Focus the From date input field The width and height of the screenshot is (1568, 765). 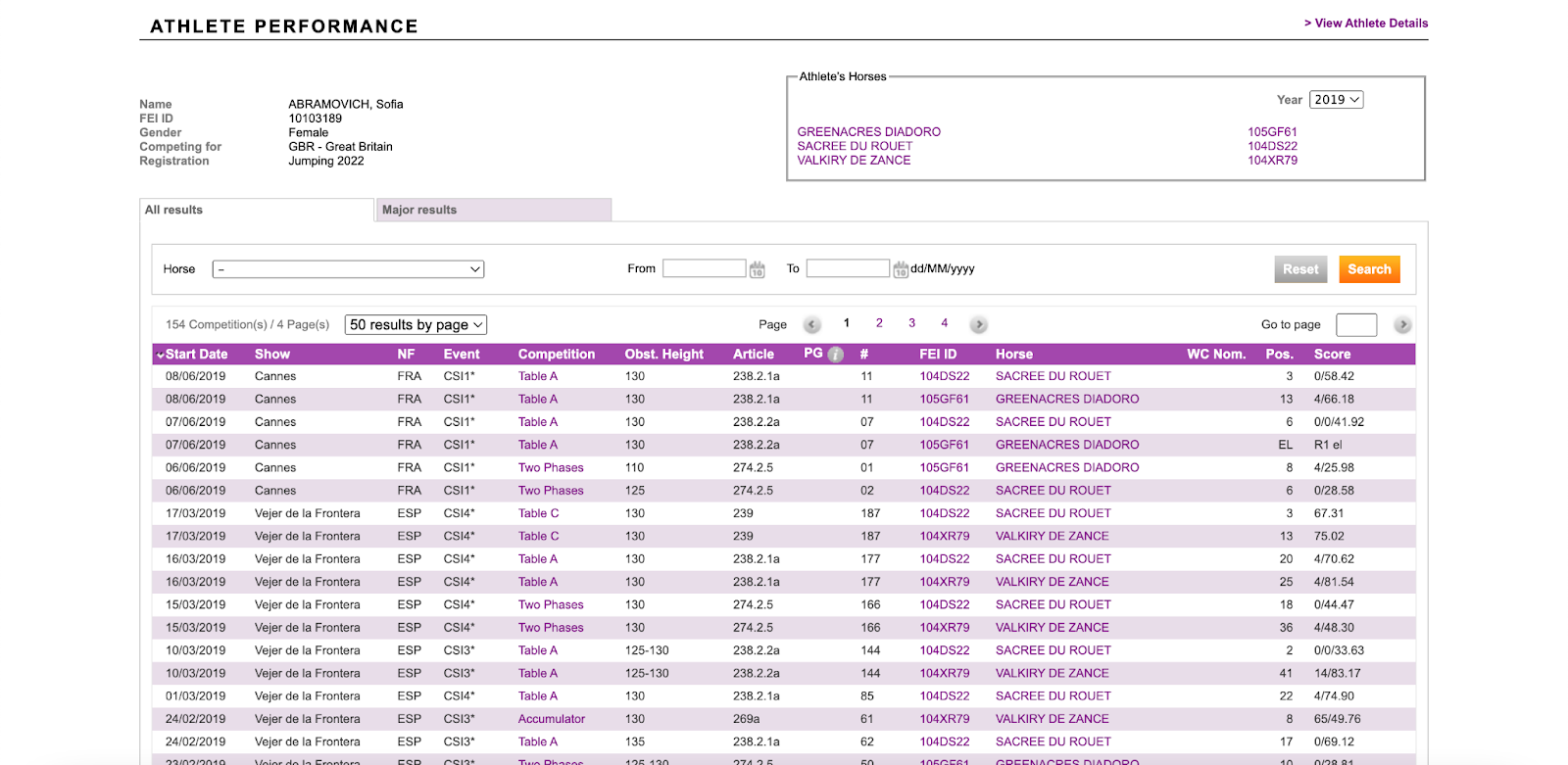[x=705, y=268]
